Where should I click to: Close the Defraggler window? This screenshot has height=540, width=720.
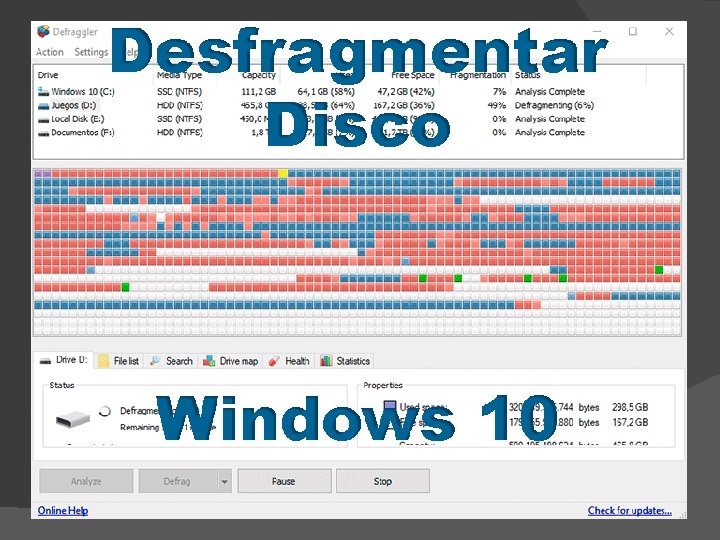(669, 31)
